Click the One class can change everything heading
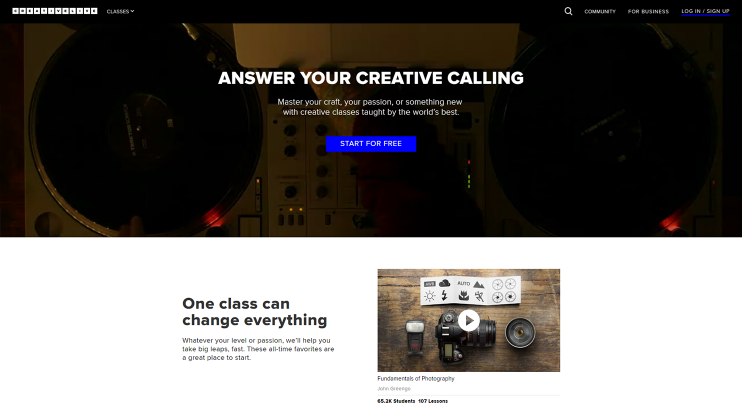Image resolution: width=742 pixels, height=416 pixels. (255, 312)
